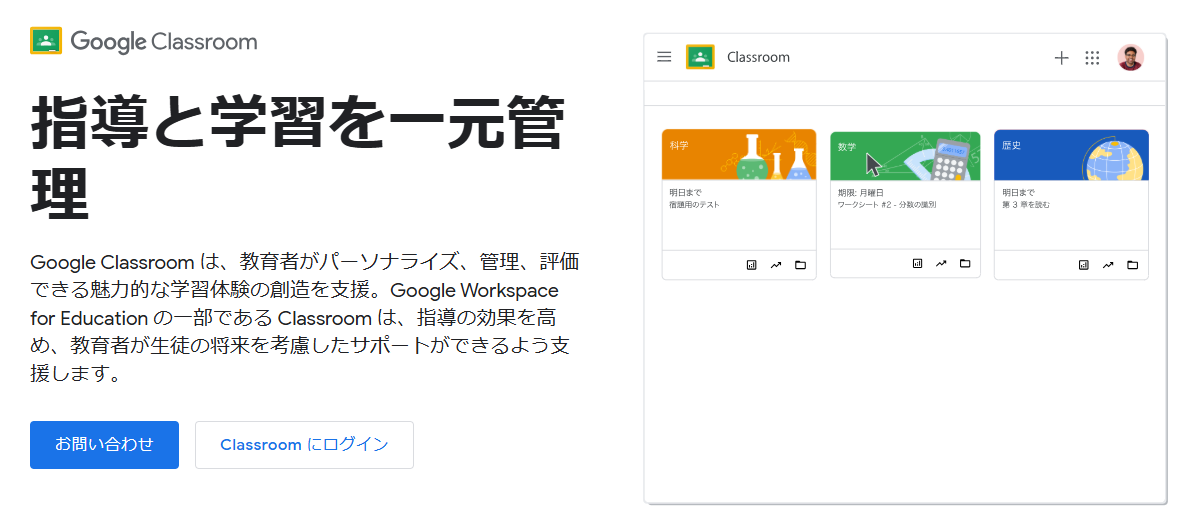Click the green Classroom icon in the header
Viewport: 1187px width, 520px height.
tap(700, 57)
